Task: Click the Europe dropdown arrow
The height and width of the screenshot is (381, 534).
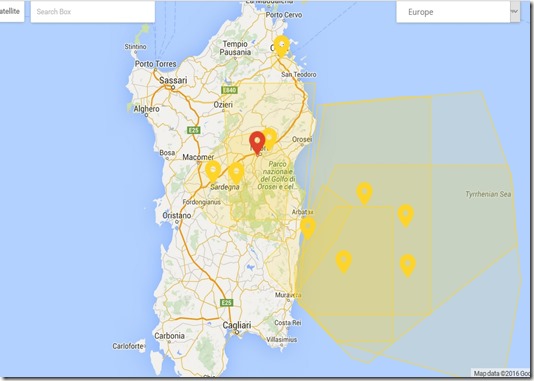Action: [515, 12]
